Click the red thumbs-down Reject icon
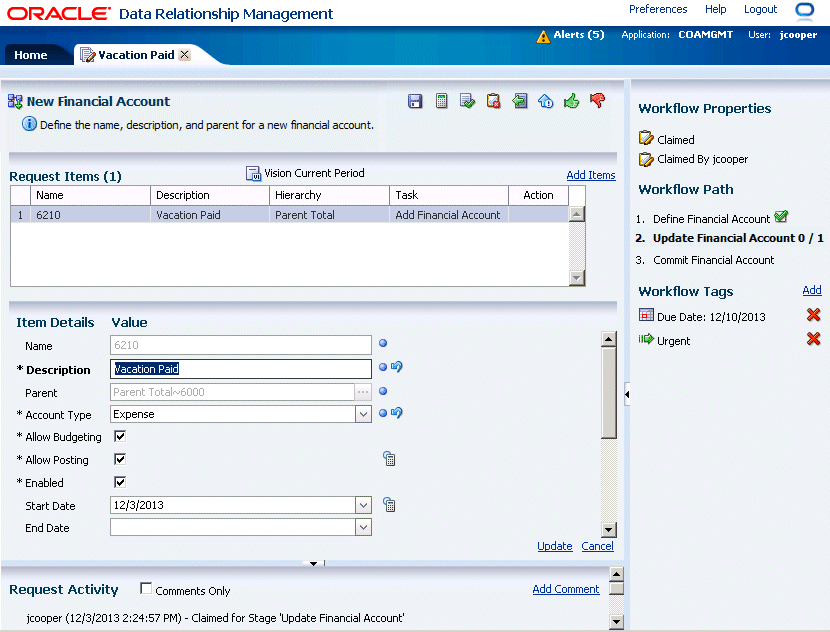Image resolution: width=830 pixels, height=632 pixels. point(598,100)
